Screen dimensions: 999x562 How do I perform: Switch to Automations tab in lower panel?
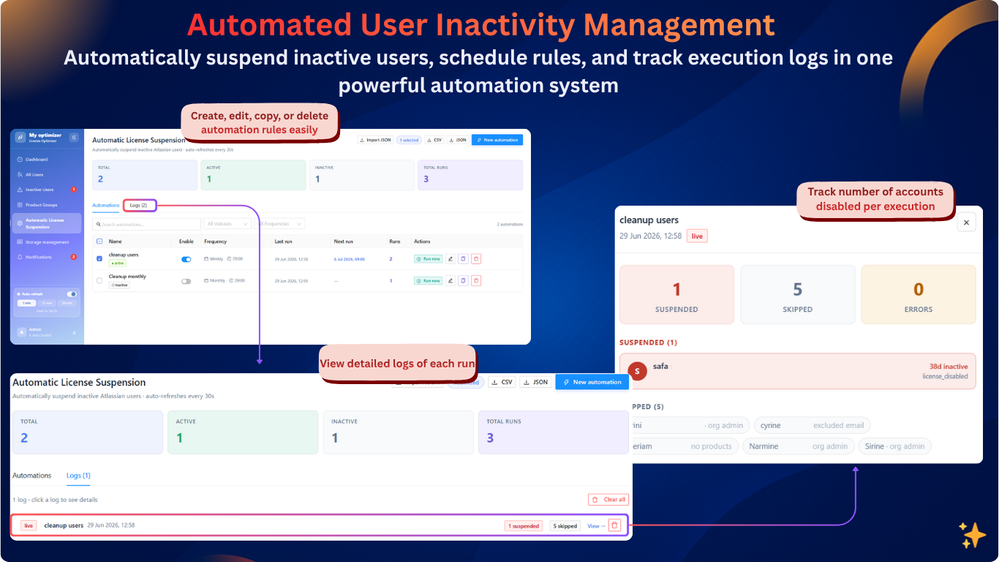tap(32, 475)
